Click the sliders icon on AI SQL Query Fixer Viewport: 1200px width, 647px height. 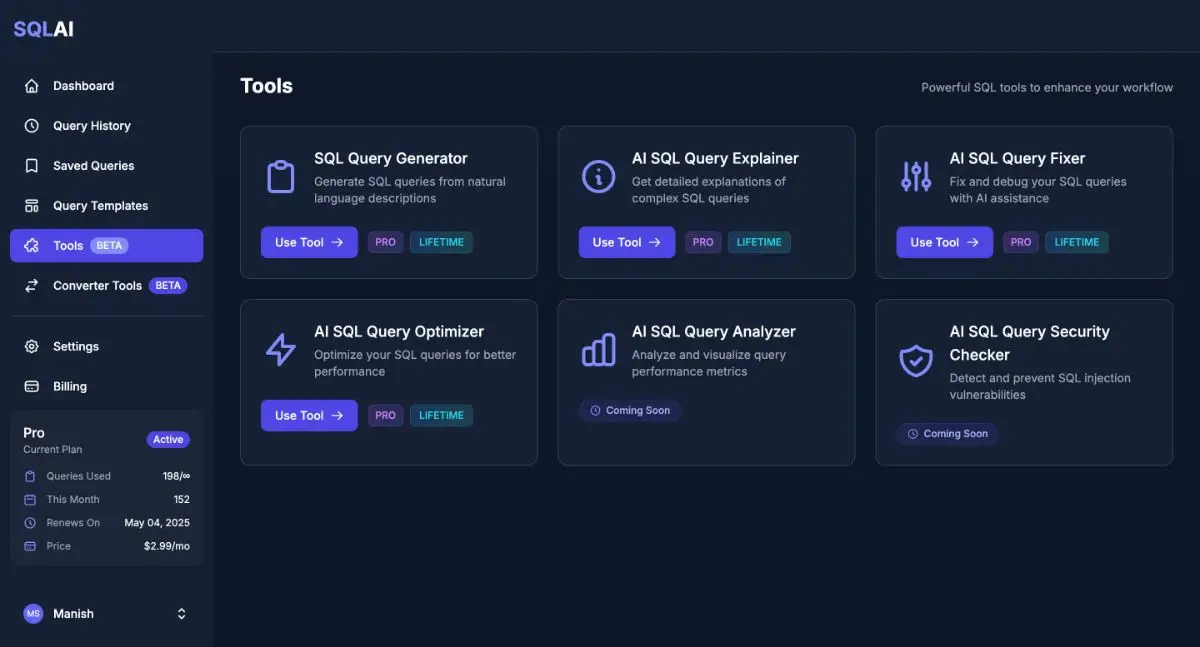point(916,177)
